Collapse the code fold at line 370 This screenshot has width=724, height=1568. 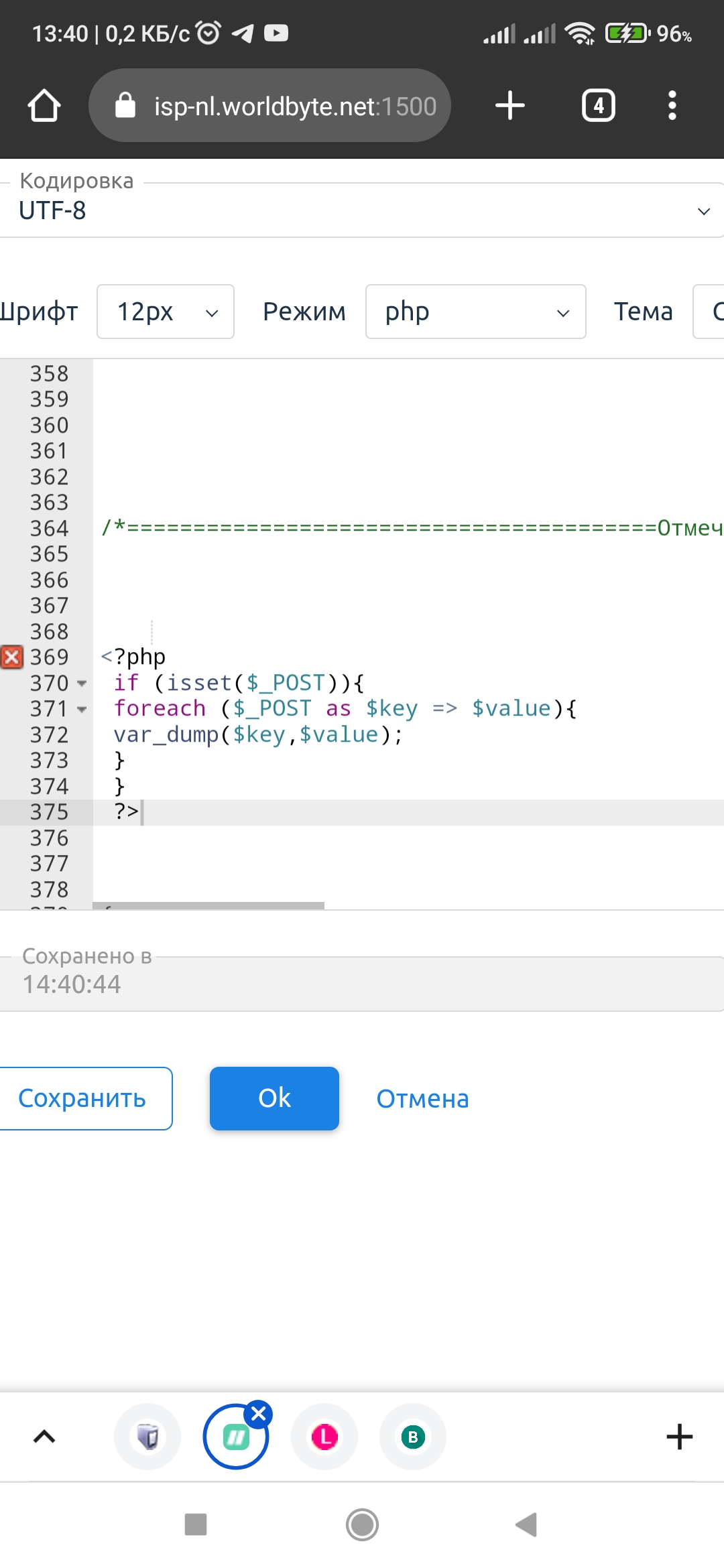tap(82, 683)
